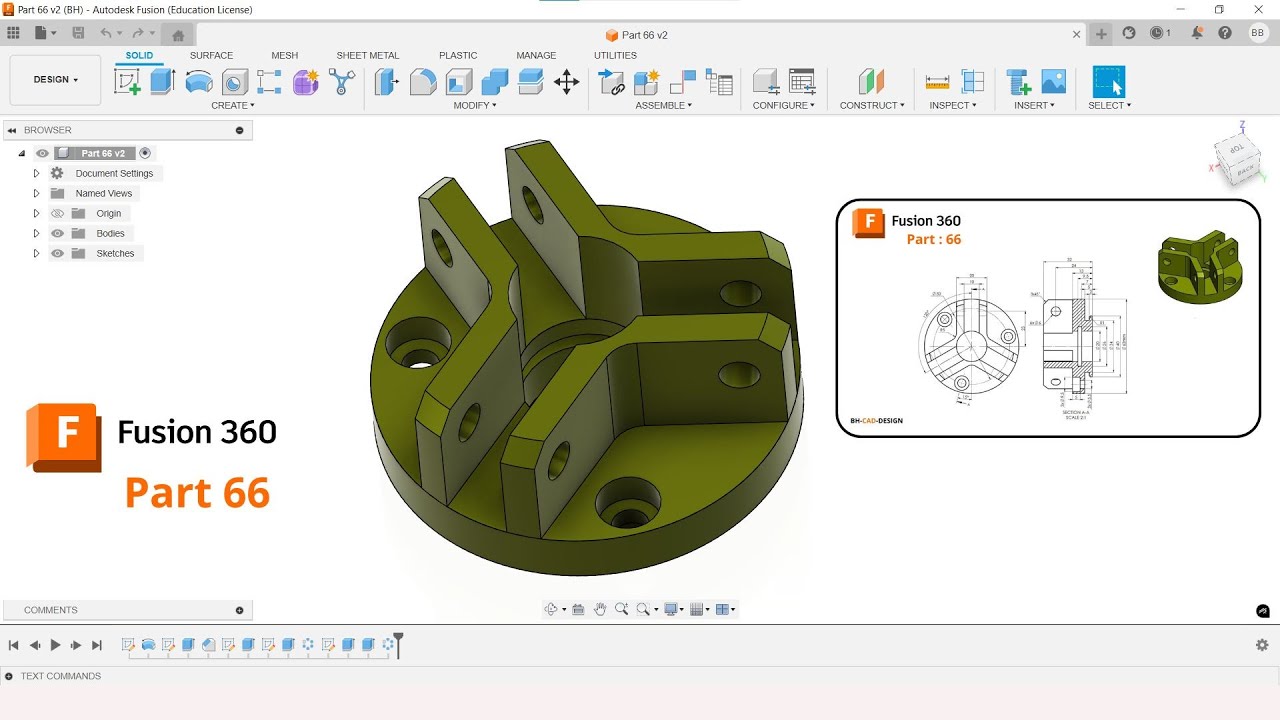Viewport: 1280px width, 720px height.
Task: Select the Insert Canvas image icon
Action: [x=1054, y=82]
